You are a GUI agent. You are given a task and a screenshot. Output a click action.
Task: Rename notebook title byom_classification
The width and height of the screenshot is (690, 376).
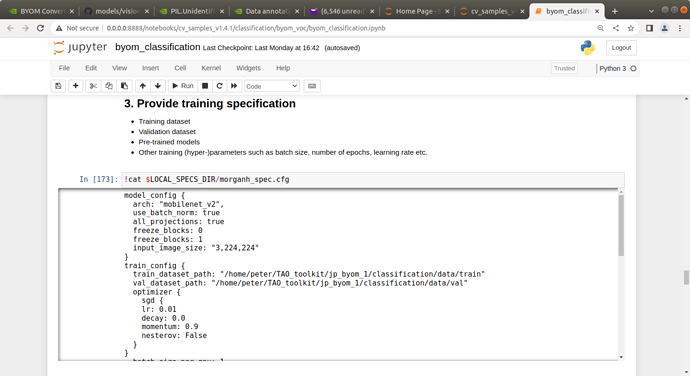[158, 47]
